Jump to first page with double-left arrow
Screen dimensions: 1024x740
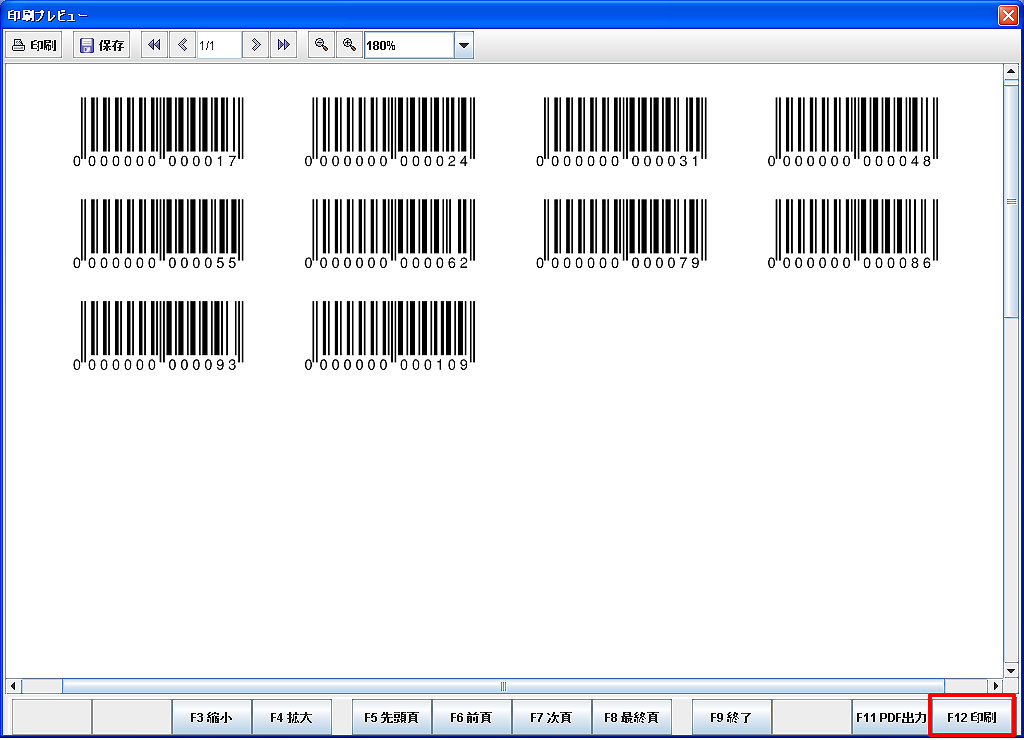point(154,46)
